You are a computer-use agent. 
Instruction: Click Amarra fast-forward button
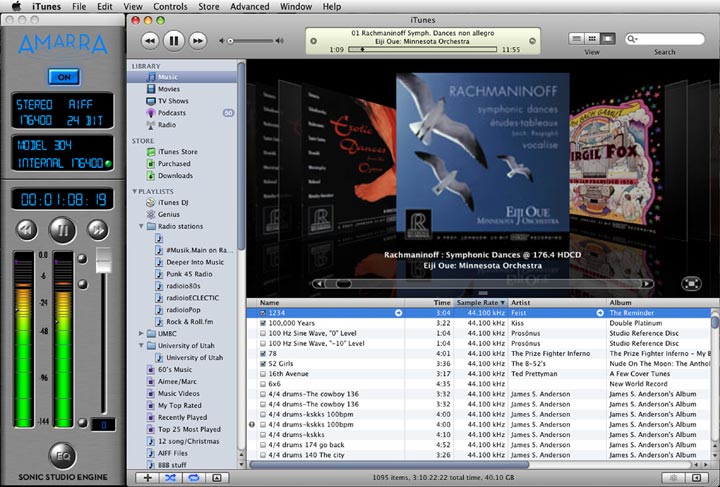pos(98,230)
